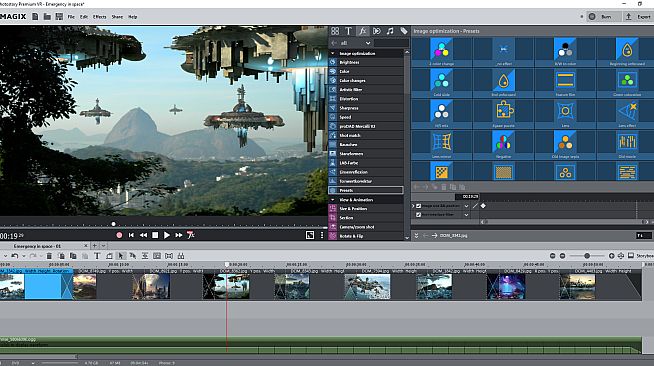Jump to start with skip-back control
Image resolution: width=654 pixels, height=366 pixels.
pyautogui.click(x=131, y=235)
